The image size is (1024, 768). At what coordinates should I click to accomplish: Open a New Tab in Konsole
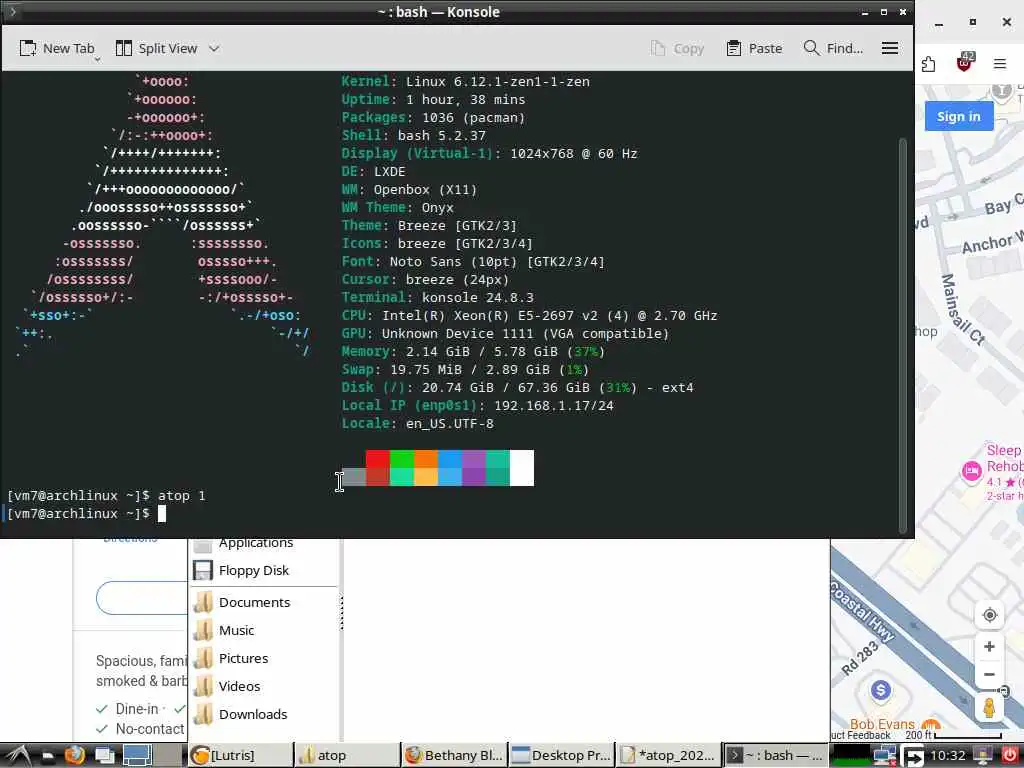tap(57, 48)
